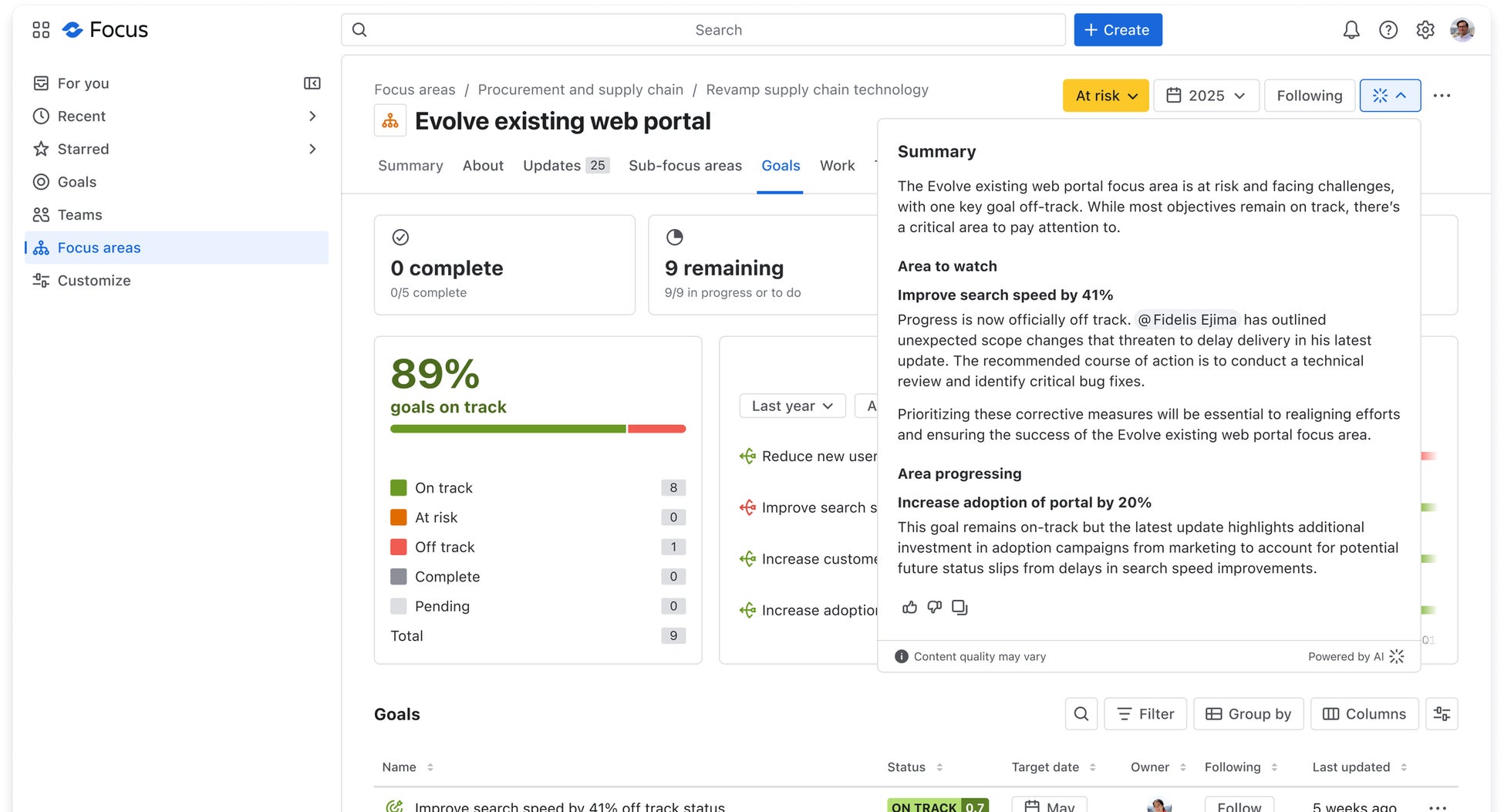Switch to the Sub-focus areas tab

click(685, 166)
